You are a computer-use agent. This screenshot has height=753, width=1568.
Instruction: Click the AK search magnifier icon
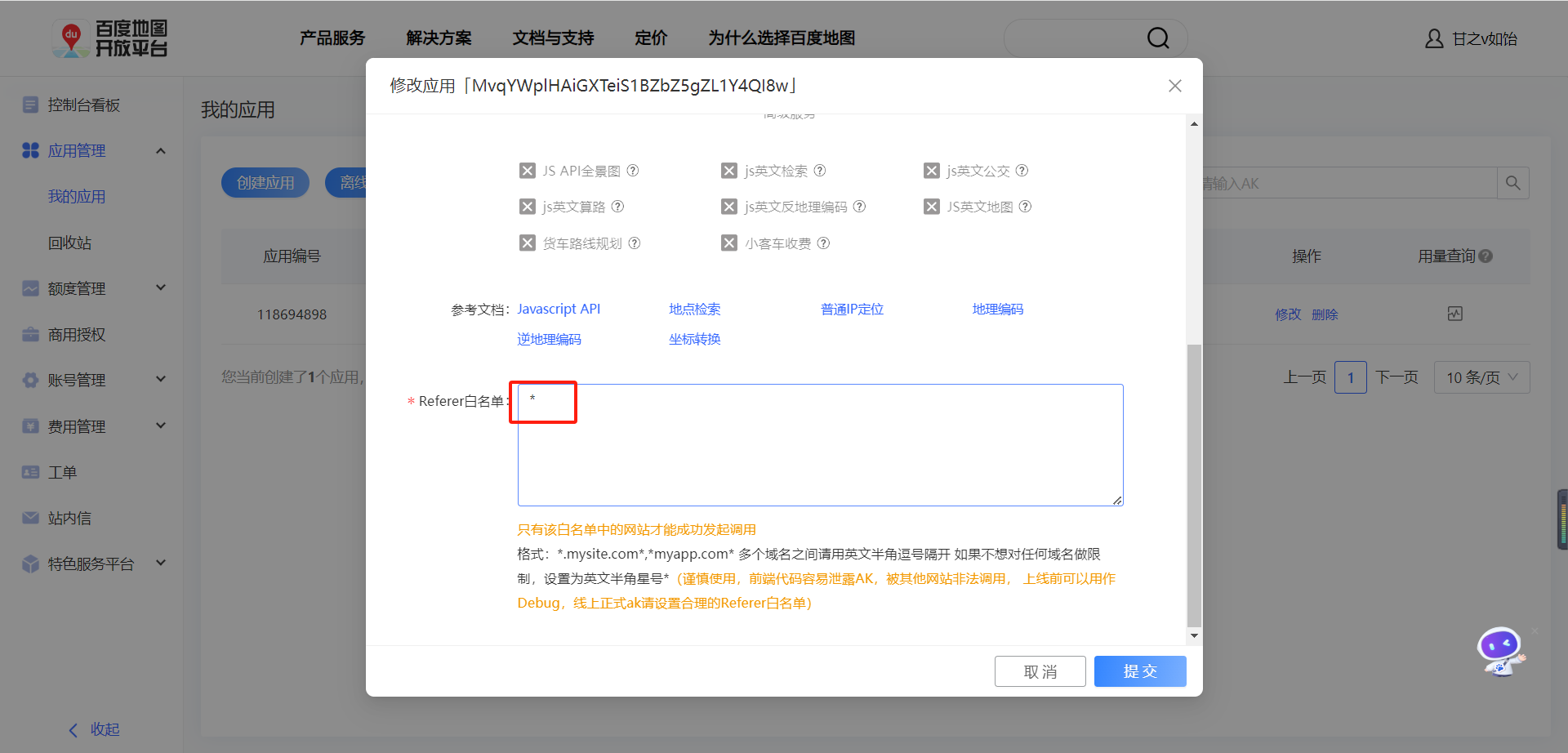(1512, 183)
